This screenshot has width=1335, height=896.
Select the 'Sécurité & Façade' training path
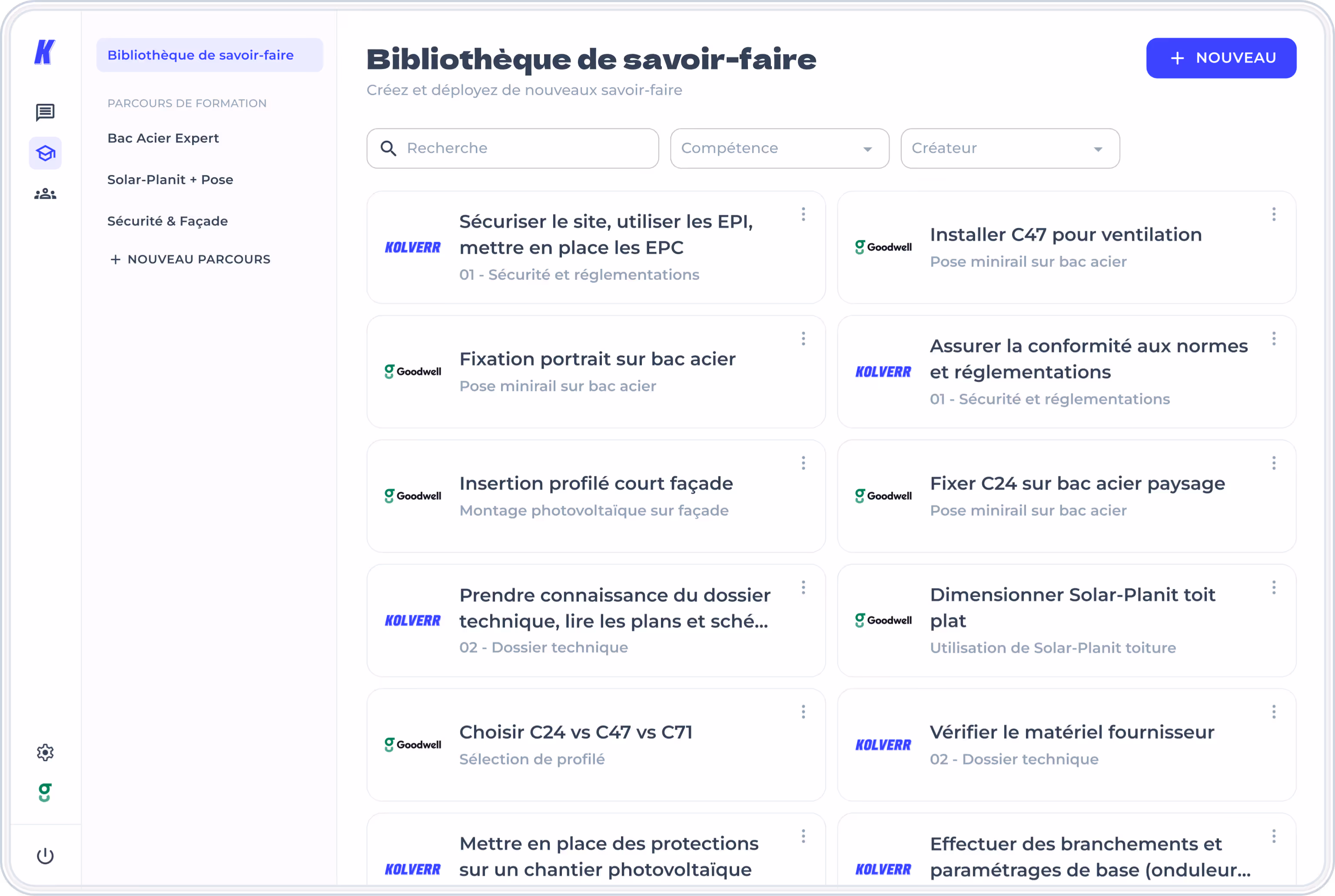tap(167, 221)
